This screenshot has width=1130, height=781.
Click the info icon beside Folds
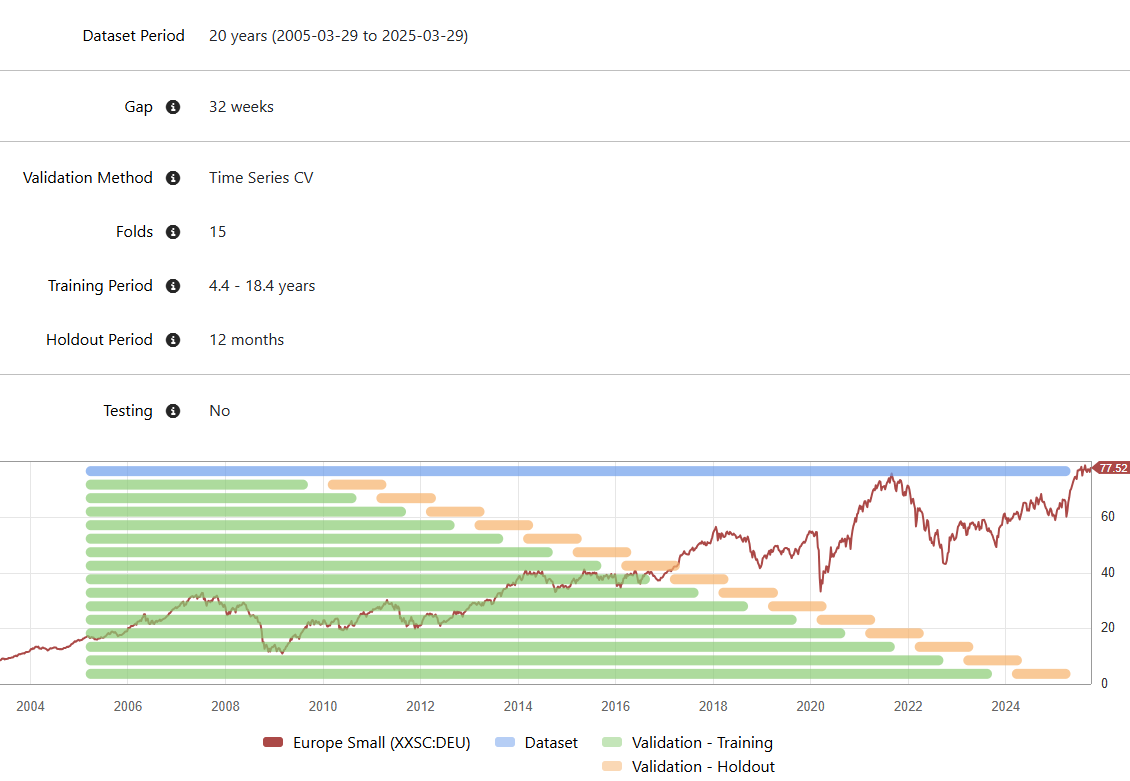point(173,232)
